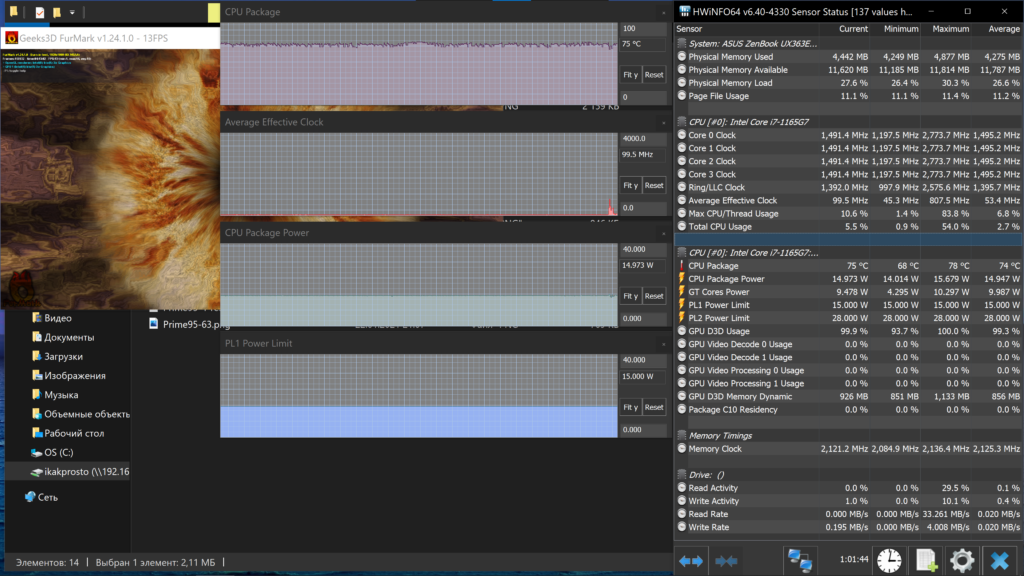Click the Видео folder icon
The image size is (1024, 576).
(x=37, y=318)
